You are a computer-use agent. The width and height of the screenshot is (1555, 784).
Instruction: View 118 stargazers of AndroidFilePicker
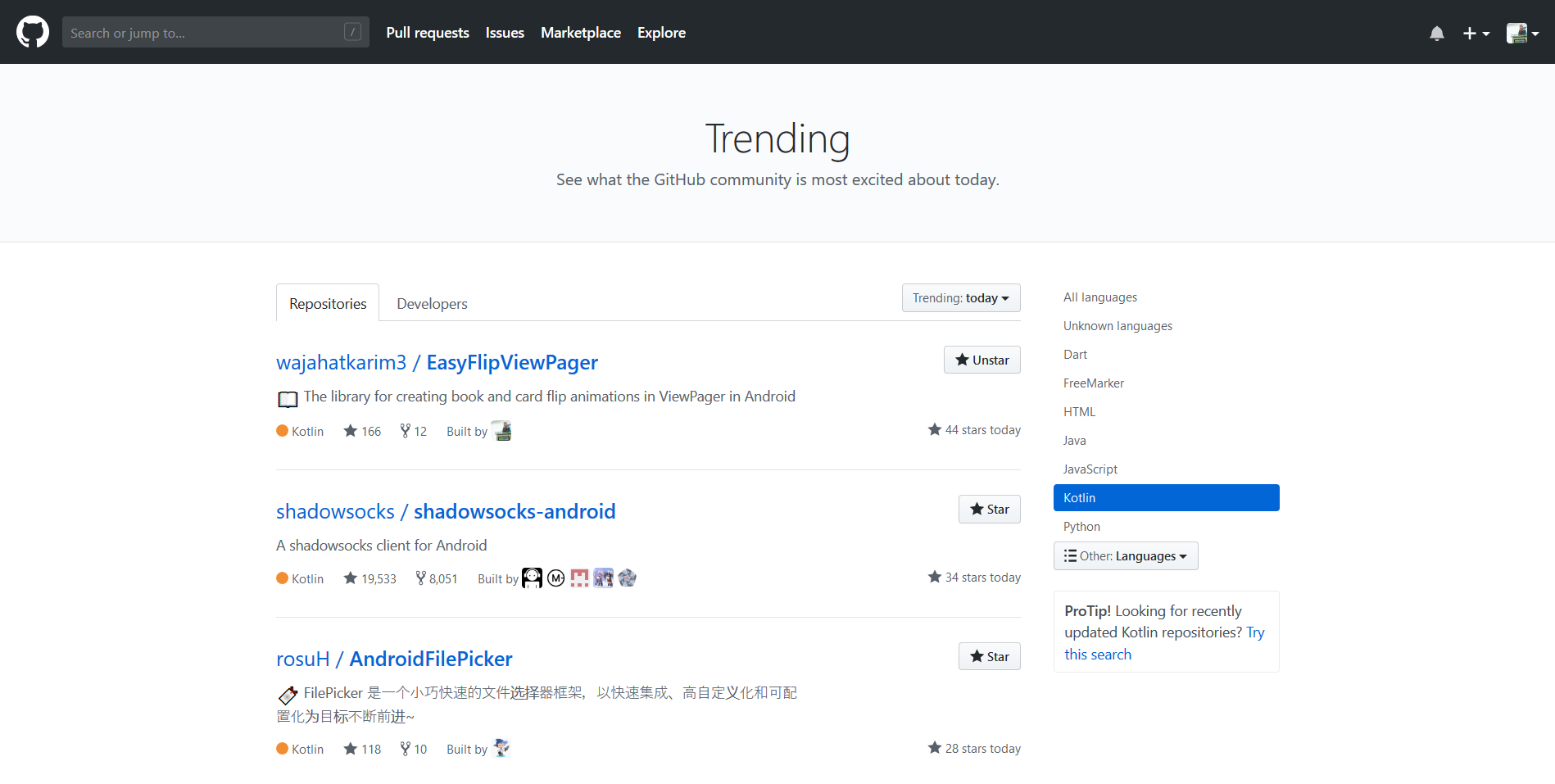[x=362, y=749]
